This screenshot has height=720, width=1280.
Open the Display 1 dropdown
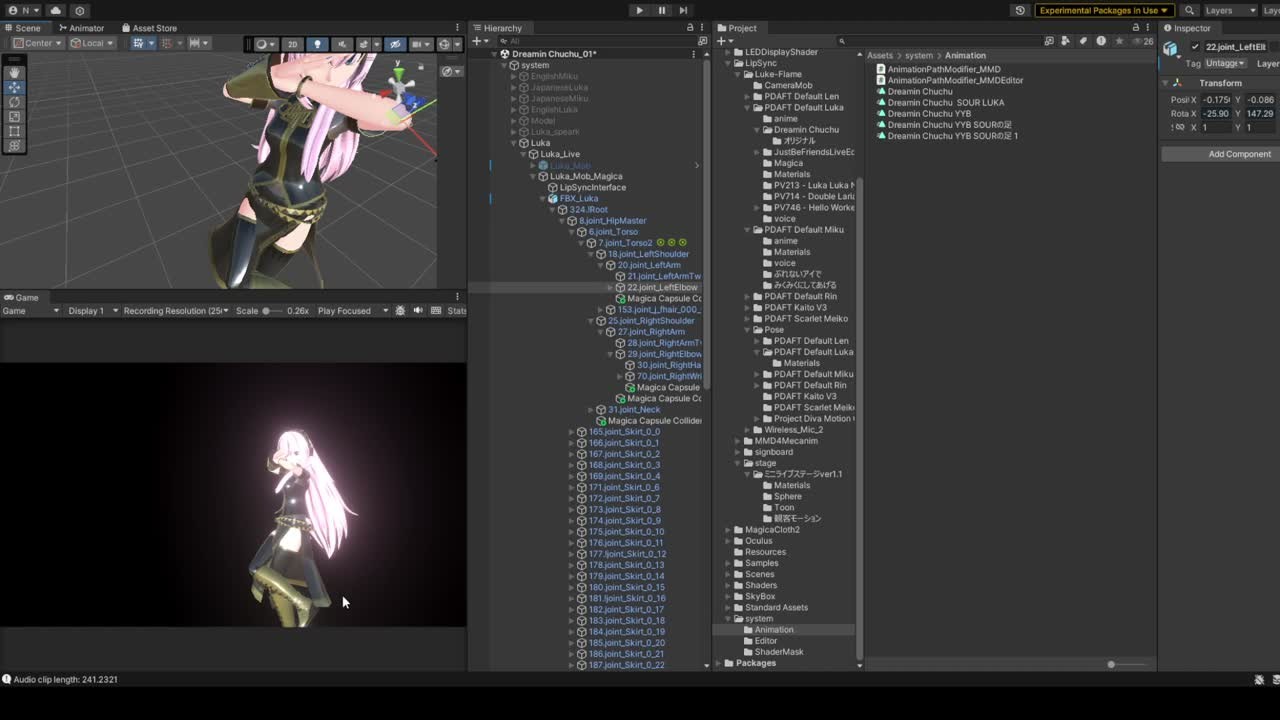click(90, 311)
